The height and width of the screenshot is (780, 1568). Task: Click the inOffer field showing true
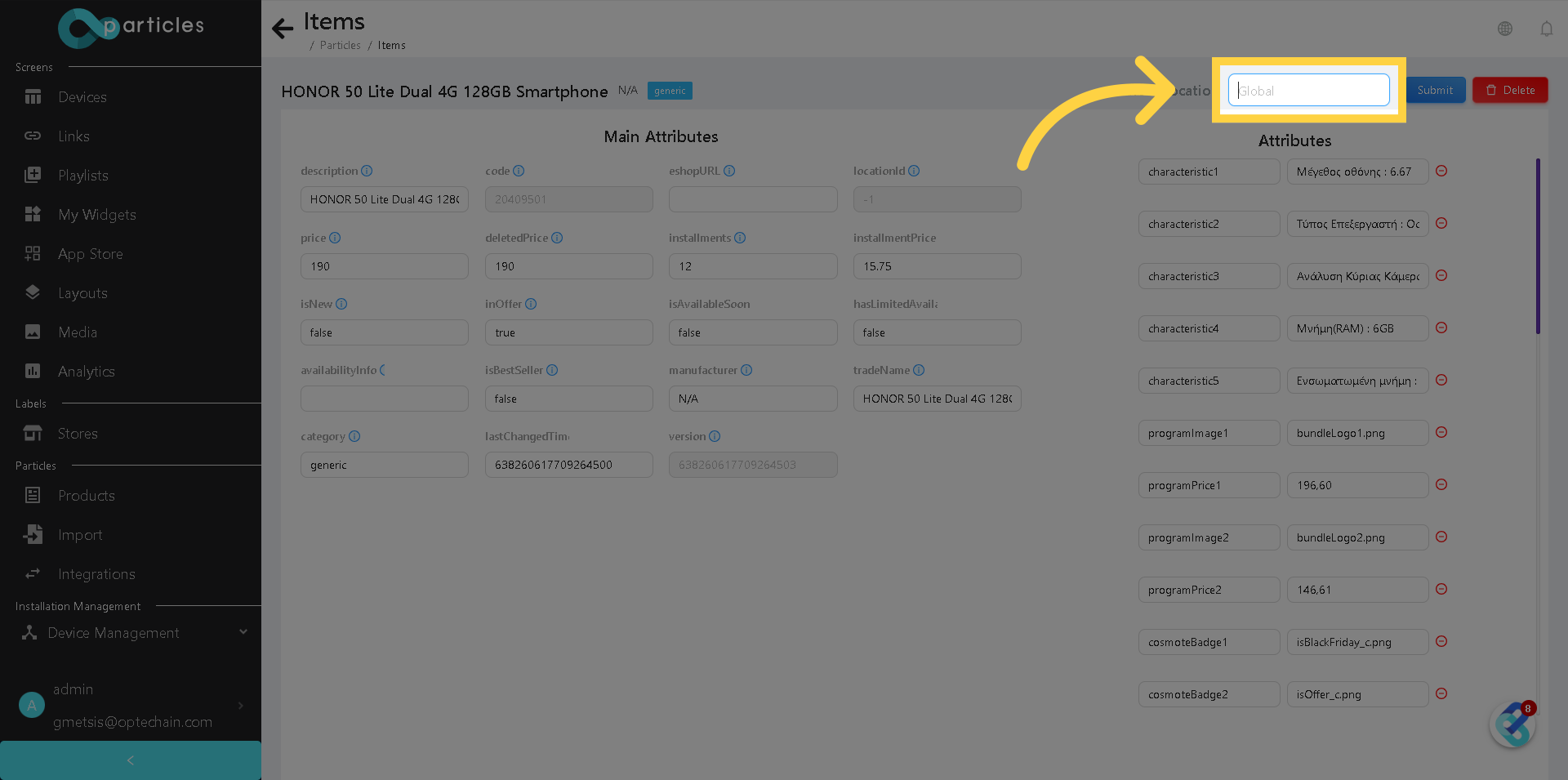point(569,332)
